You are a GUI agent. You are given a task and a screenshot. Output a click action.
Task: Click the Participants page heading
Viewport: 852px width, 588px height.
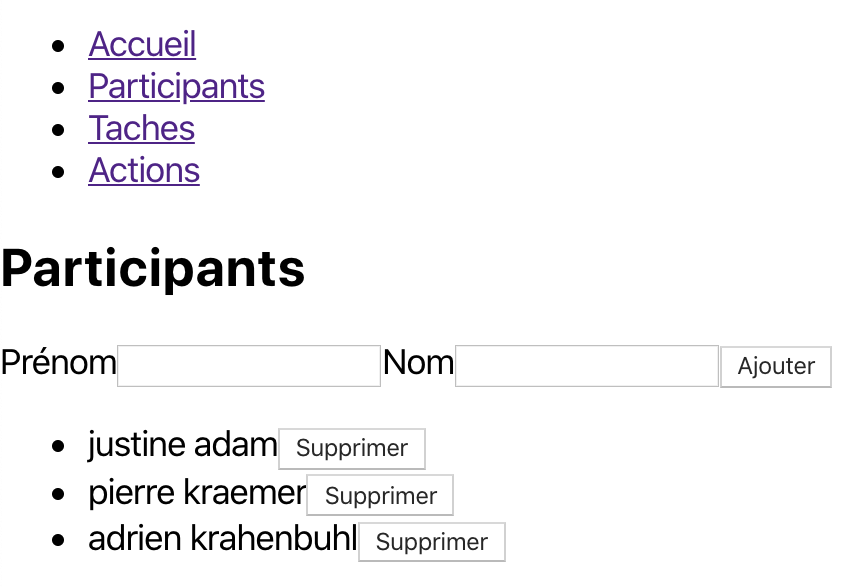click(153, 268)
